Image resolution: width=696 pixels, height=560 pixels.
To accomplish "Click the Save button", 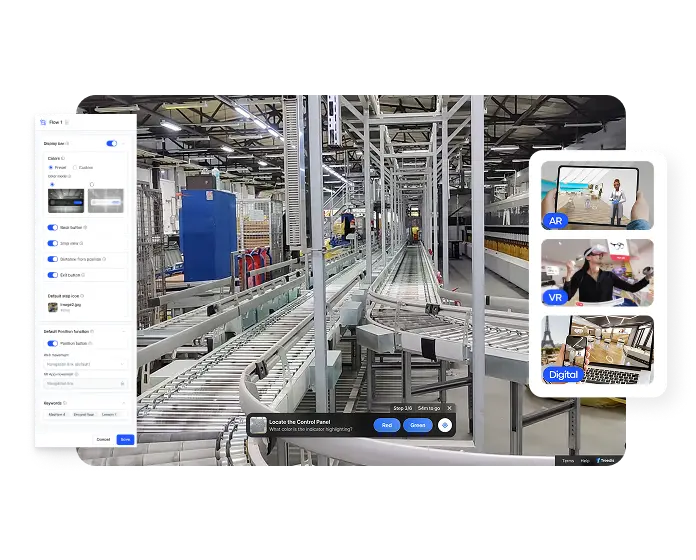I will (x=125, y=440).
